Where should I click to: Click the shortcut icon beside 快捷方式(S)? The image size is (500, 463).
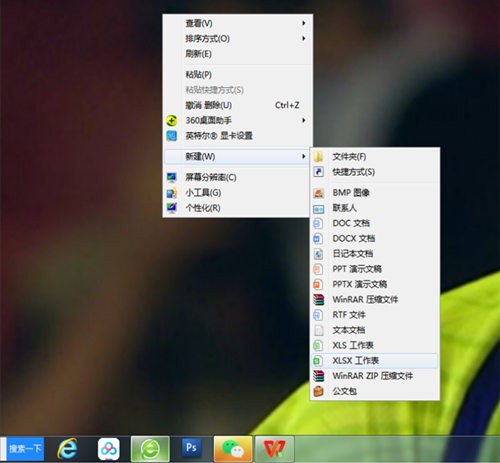319,172
